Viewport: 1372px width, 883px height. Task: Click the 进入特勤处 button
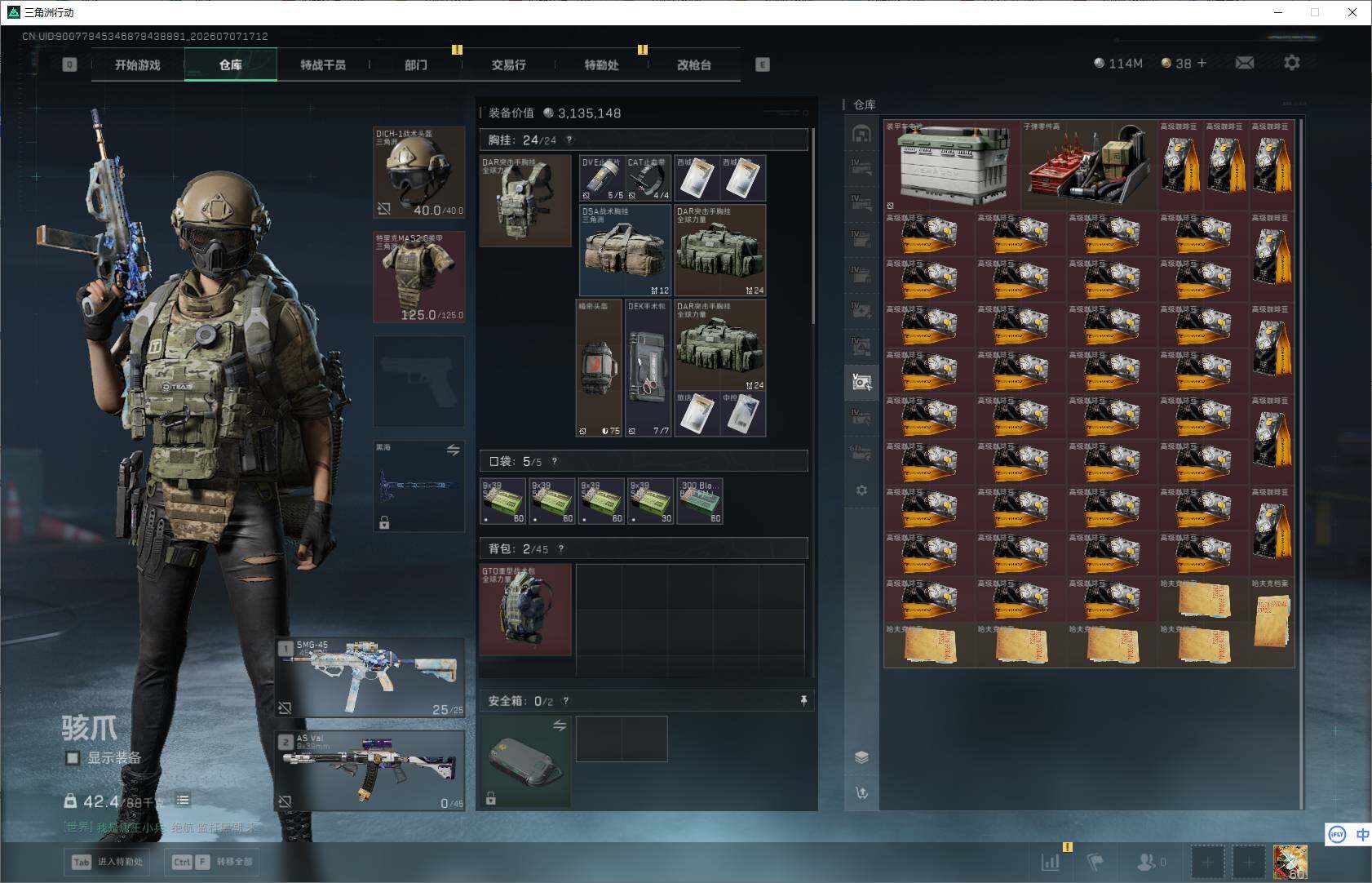[108, 862]
